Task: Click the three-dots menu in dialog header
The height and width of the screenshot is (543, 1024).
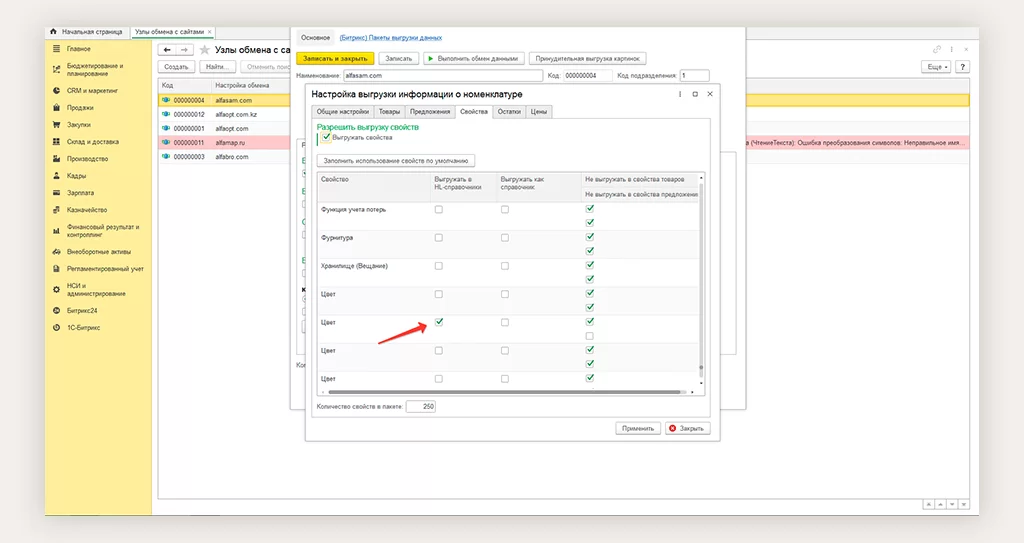Action: (681, 93)
